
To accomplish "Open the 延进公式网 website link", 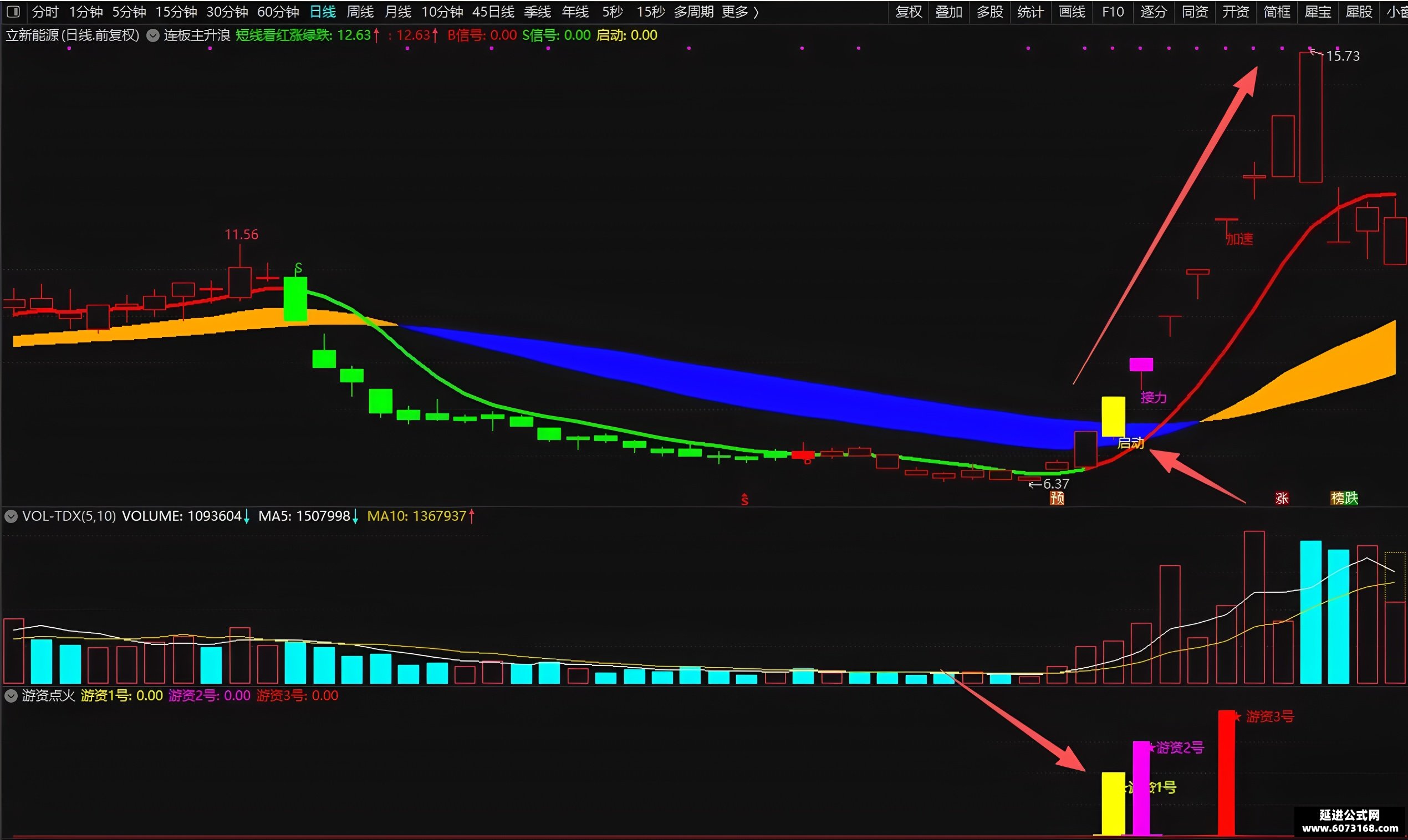I will [x=1350, y=822].
